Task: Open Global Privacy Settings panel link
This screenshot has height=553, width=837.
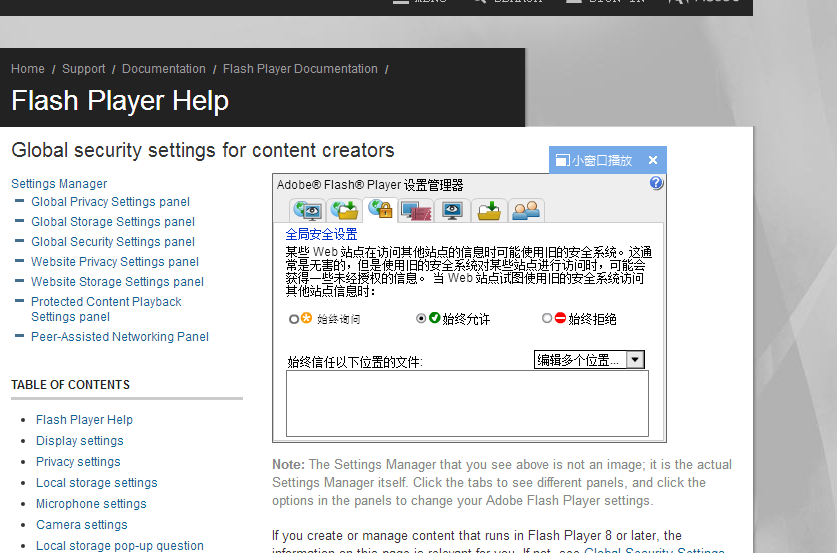Action: (x=110, y=202)
